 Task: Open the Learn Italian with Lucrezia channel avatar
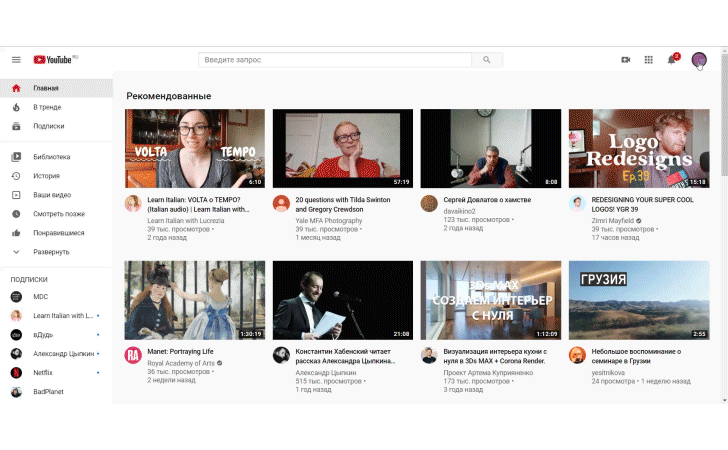point(133,203)
